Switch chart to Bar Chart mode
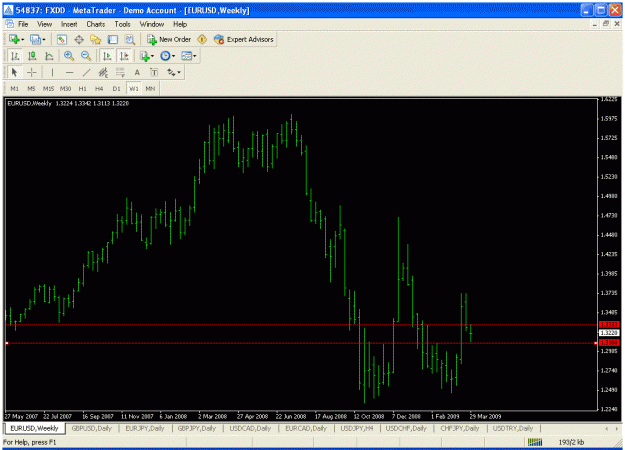625x450 pixels. [x=15, y=56]
